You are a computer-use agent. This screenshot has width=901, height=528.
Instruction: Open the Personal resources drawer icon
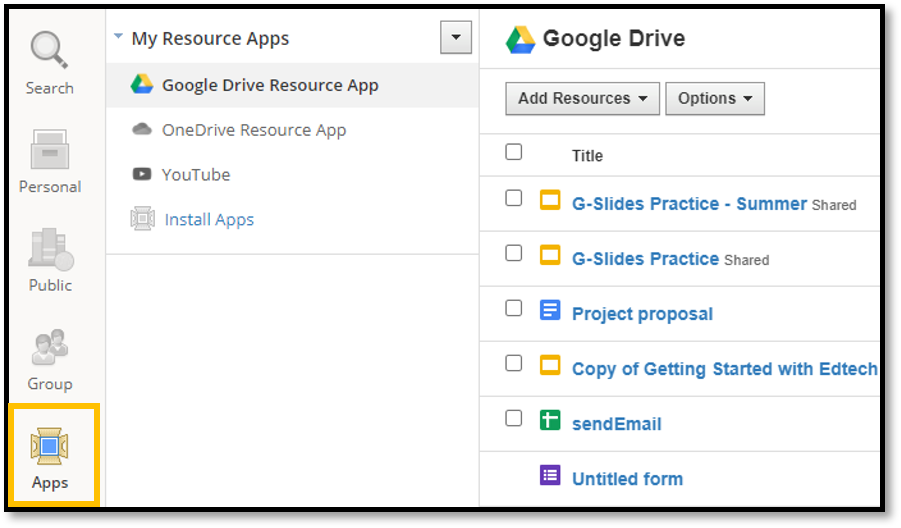click(x=50, y=149)
